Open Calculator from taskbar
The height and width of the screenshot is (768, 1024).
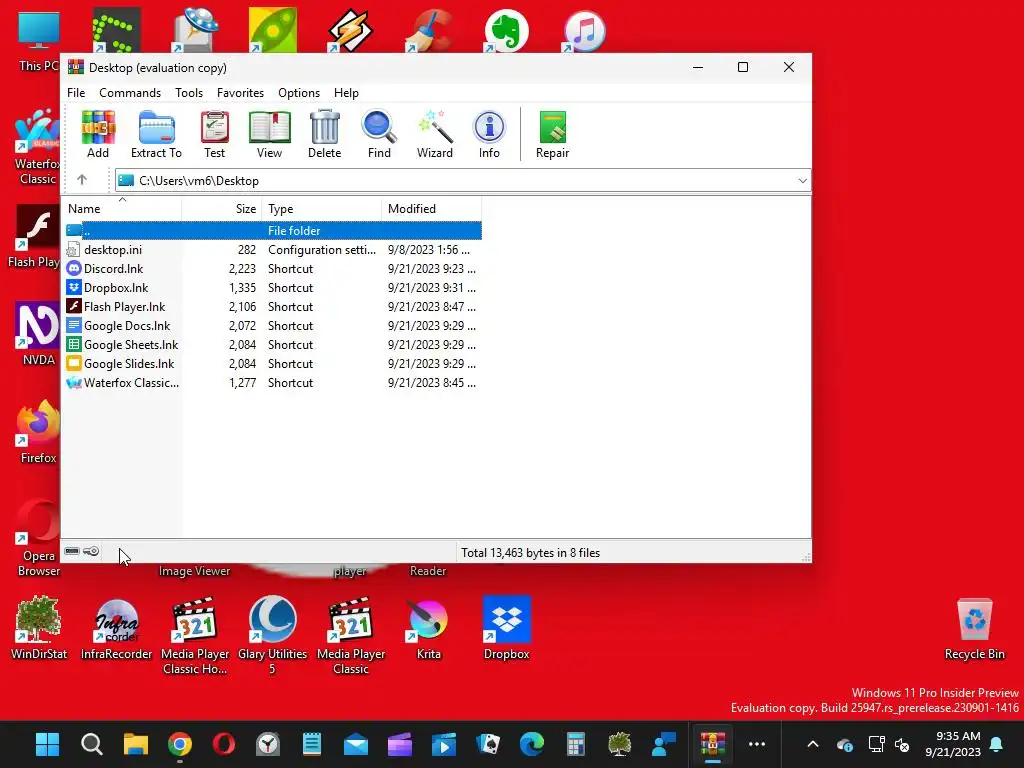pos(575,744)
